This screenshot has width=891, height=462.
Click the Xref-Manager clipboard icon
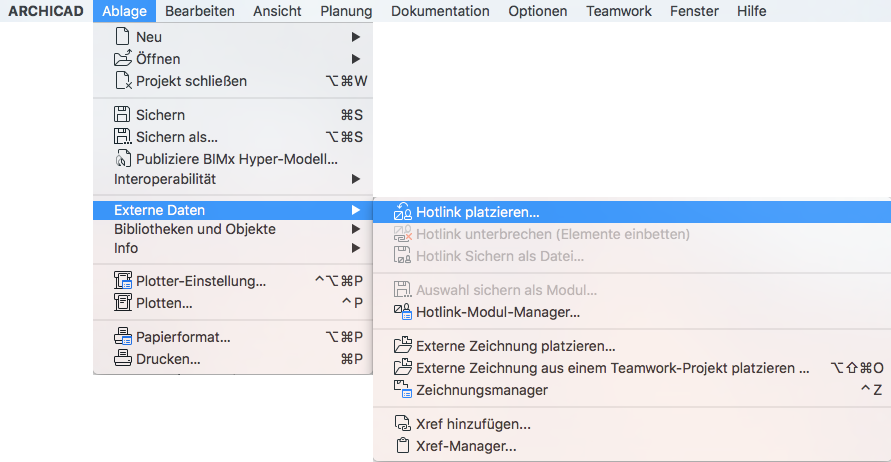click(403, 446)
